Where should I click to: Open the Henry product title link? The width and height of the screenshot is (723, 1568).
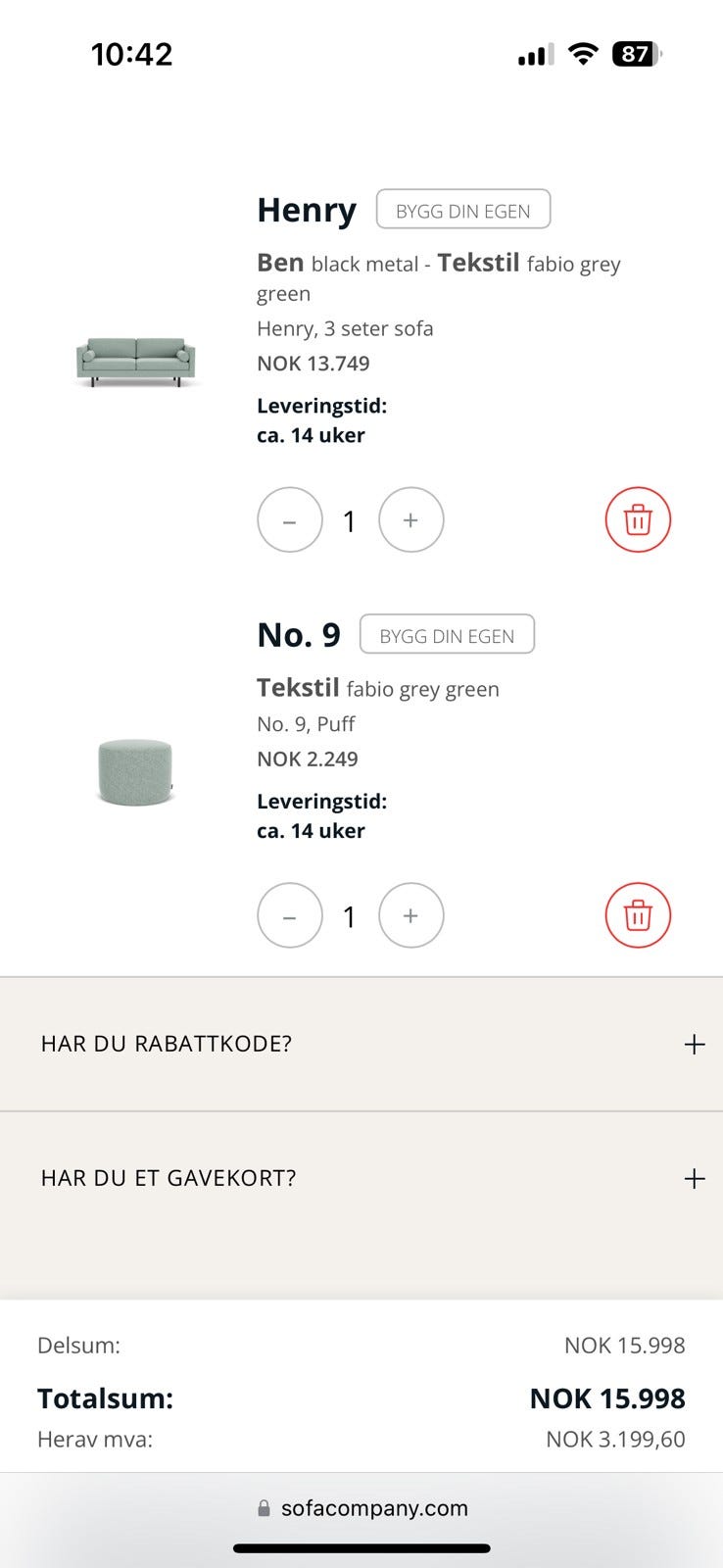[x=307, y=210]
